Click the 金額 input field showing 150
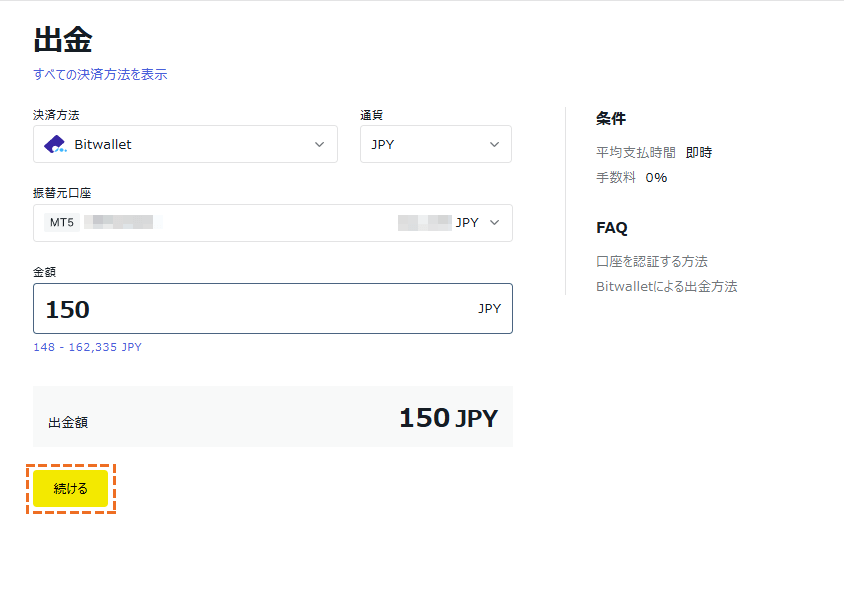This screenshot has height=600, width=844. (x=272, y=308)
